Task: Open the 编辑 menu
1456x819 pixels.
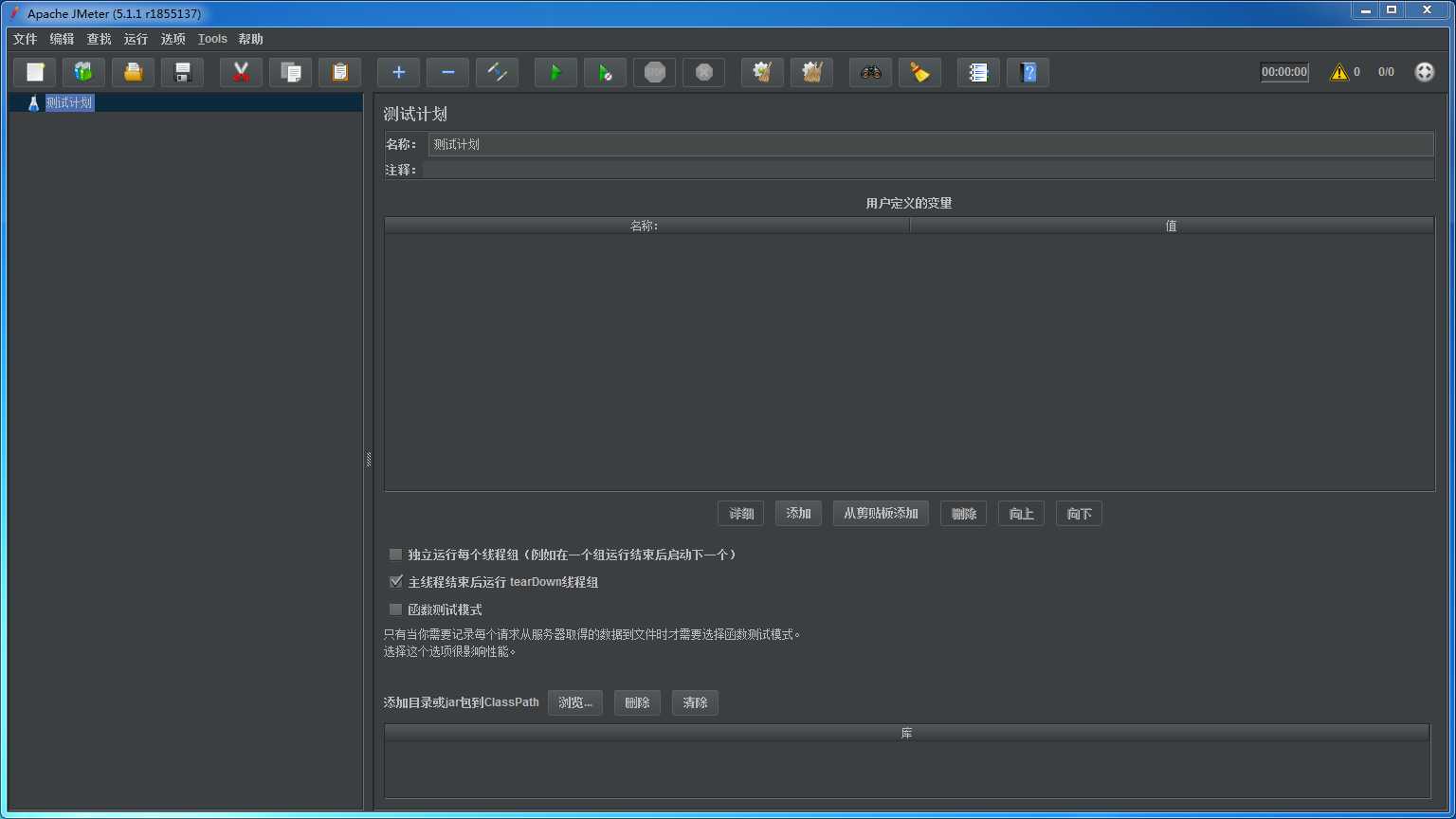Action: [x=63, y=39]
